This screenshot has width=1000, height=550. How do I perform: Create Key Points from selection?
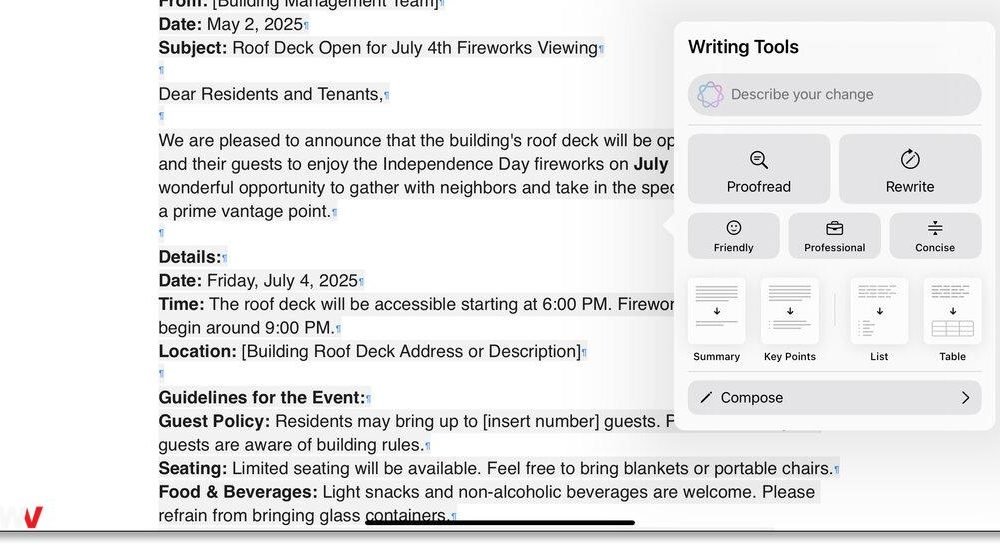[x=790, y=321]
